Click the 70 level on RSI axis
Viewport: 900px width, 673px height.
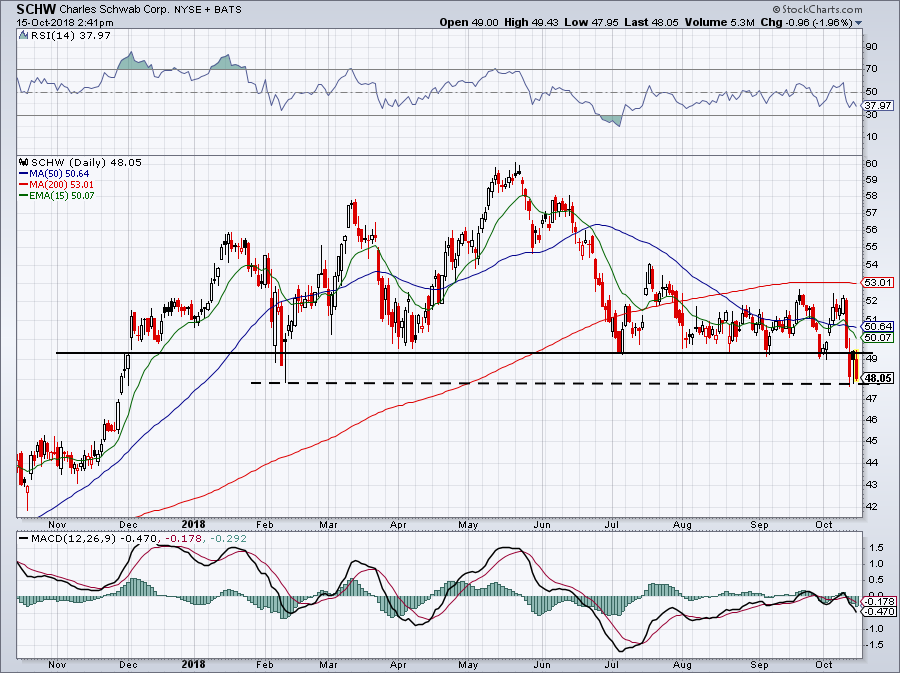tap(871, 69)
